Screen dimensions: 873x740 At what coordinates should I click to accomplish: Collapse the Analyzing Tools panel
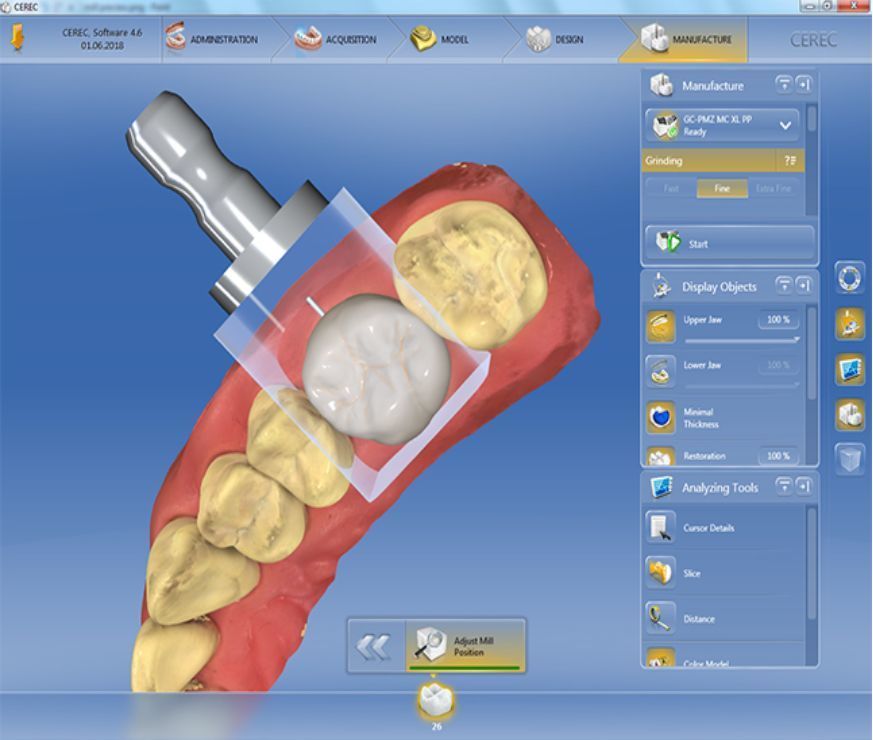784,486
